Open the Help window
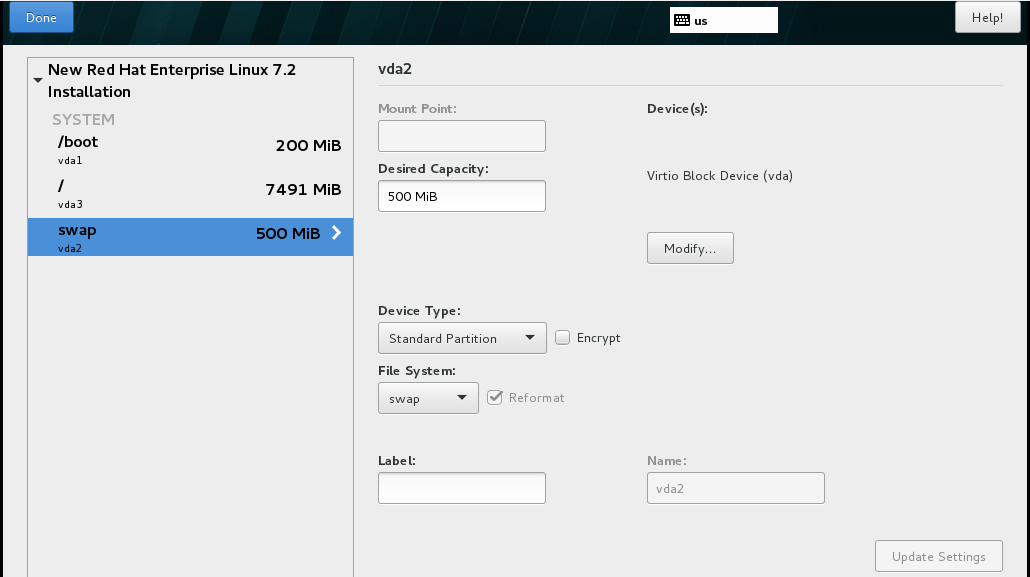Viewport: 1030px width, 577px height. 987,17
